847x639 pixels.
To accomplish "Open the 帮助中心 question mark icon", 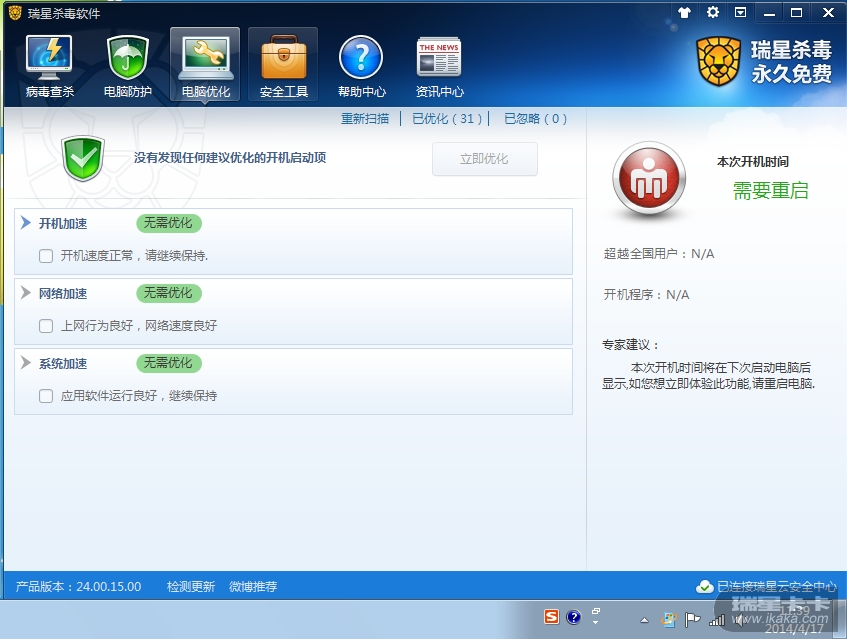I will (361, 66).
